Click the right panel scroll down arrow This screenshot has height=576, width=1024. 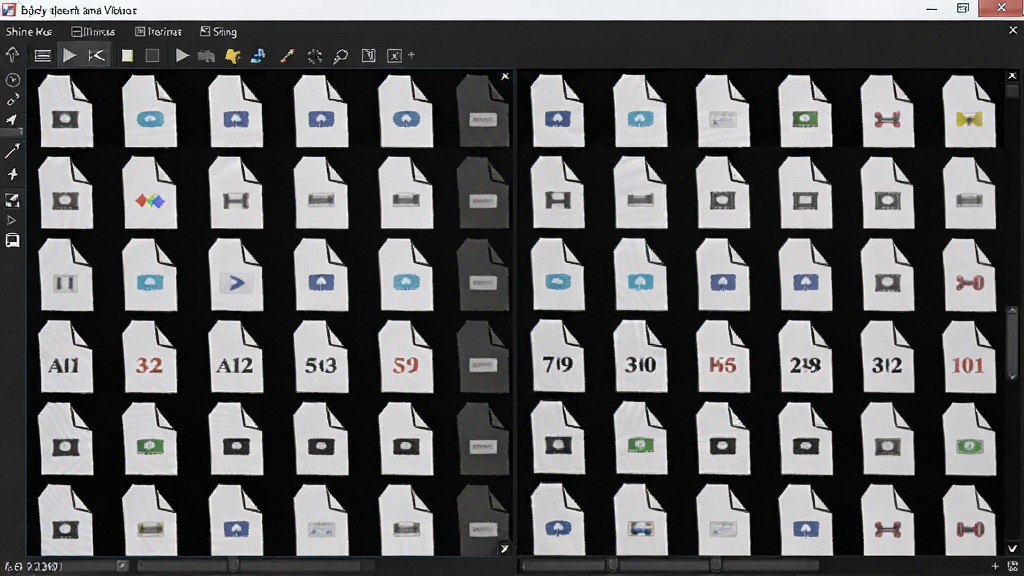pos(1012,549)
